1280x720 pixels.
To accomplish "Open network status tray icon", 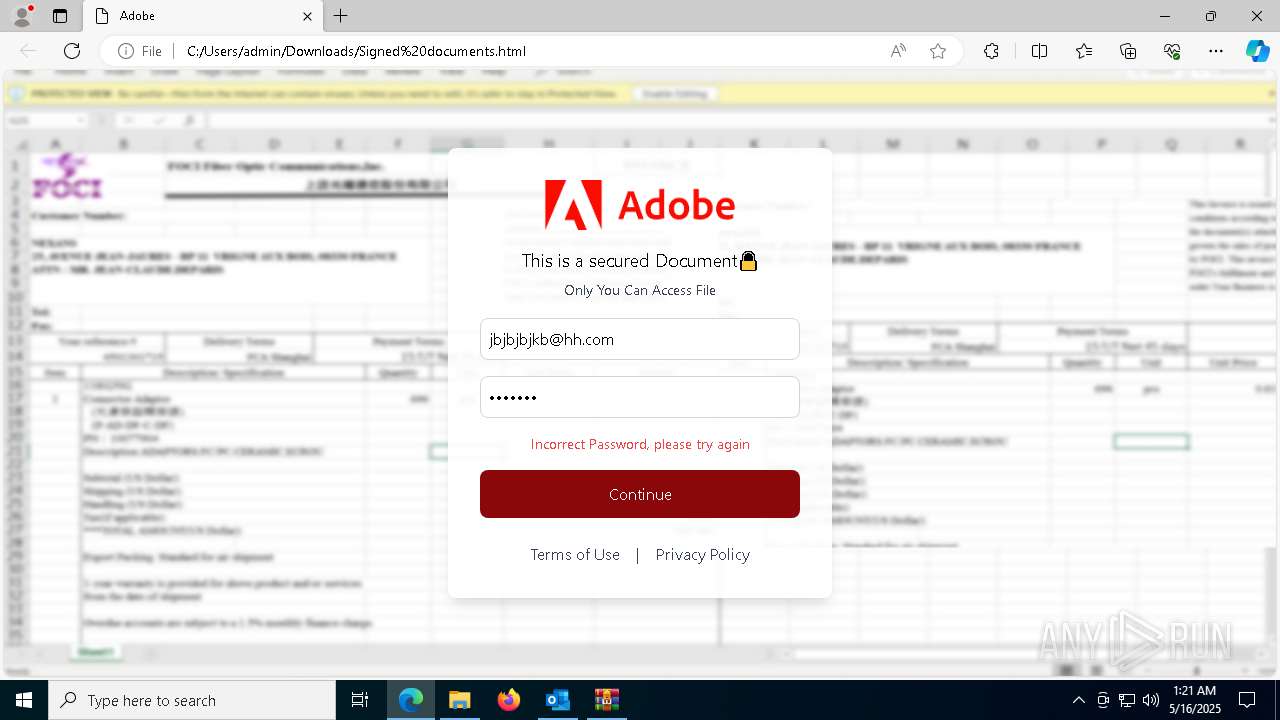I will pyautogui.click(x=1127, y=700).
